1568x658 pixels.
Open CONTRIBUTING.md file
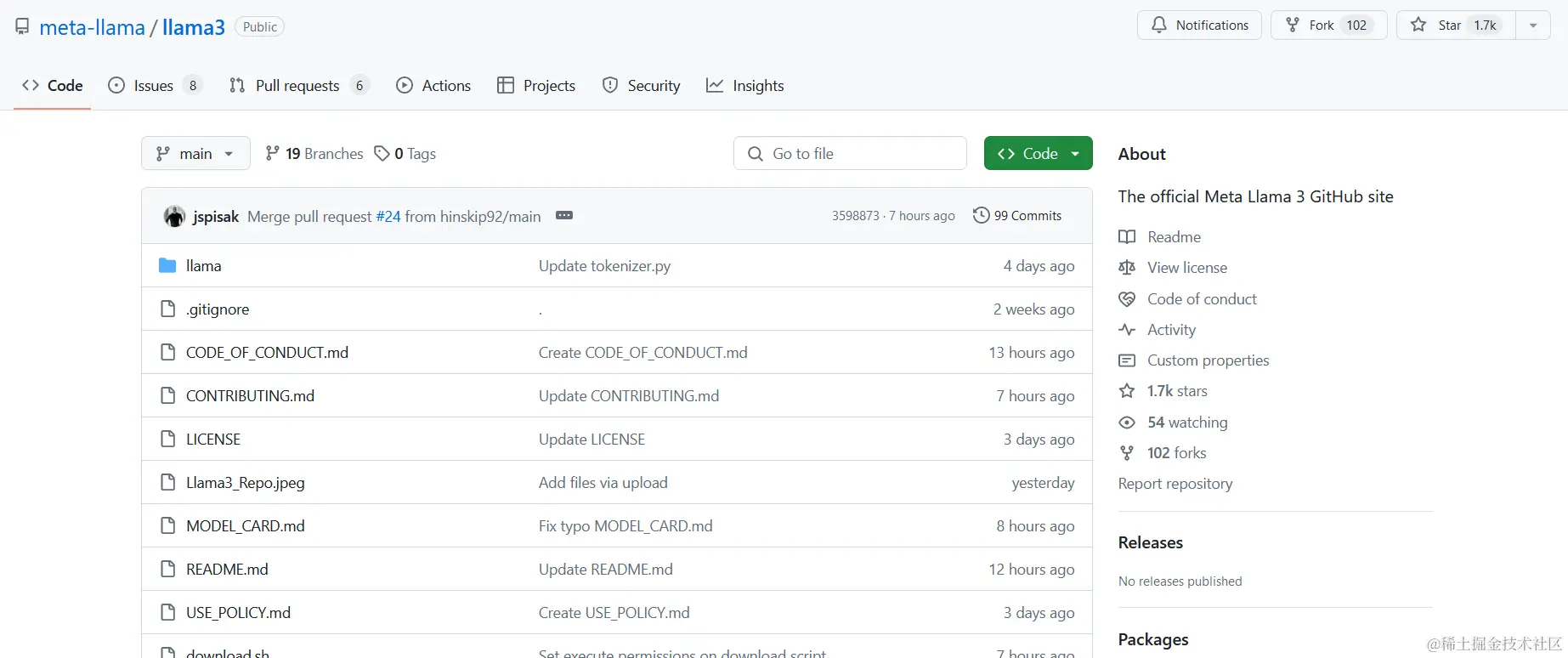pyautogui.click(x=250, y=395)
